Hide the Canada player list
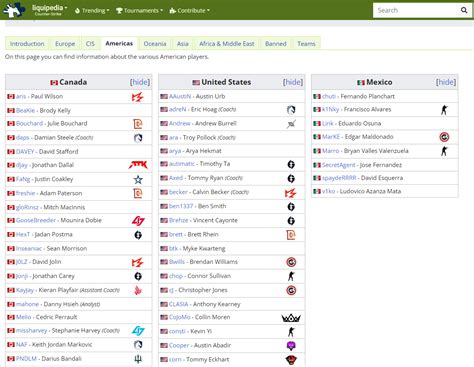 pos(140,82)
